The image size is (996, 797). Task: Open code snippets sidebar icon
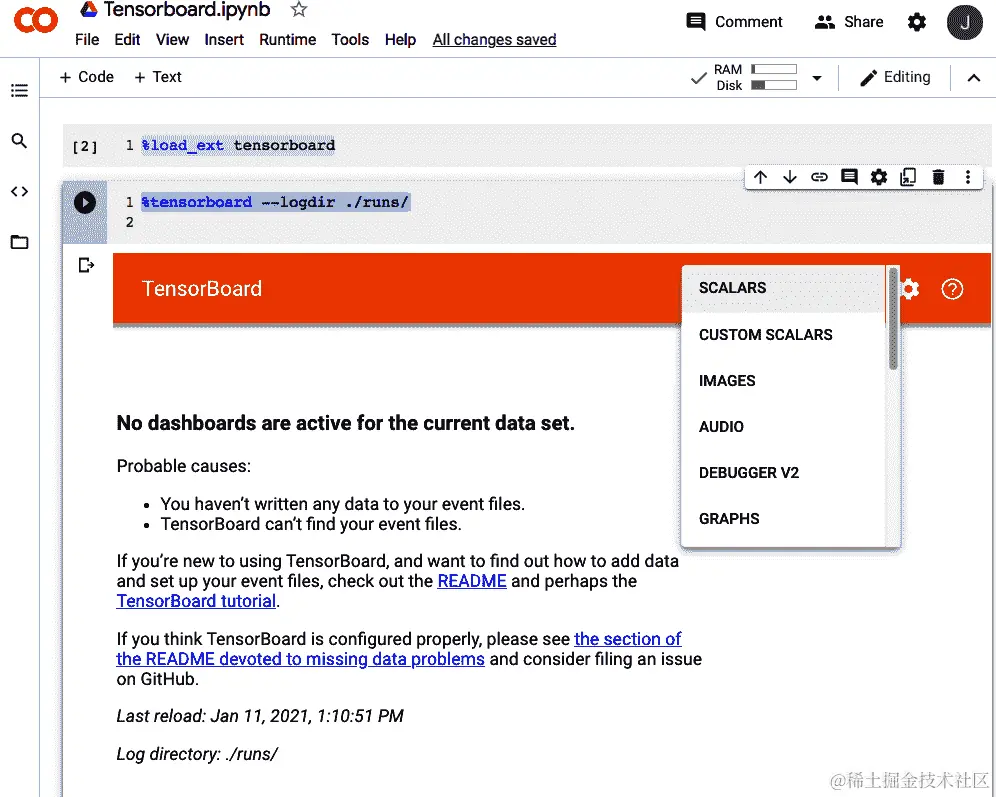[x=20, y=191]
